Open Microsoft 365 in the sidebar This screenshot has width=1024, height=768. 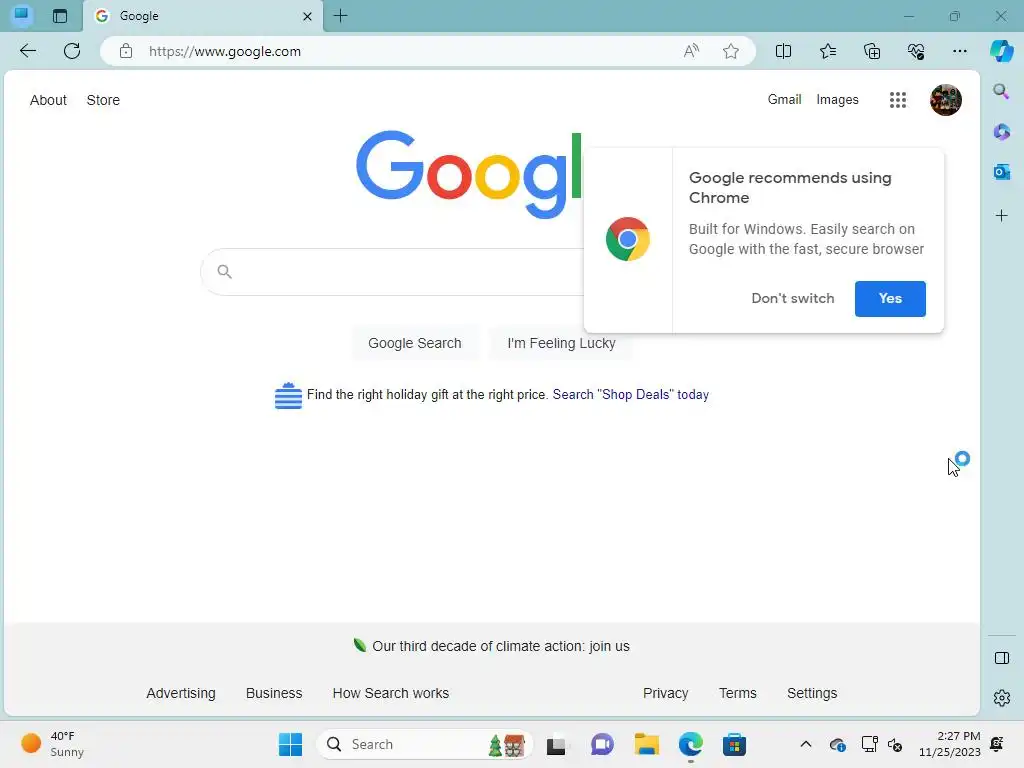tap(1001, 132)
